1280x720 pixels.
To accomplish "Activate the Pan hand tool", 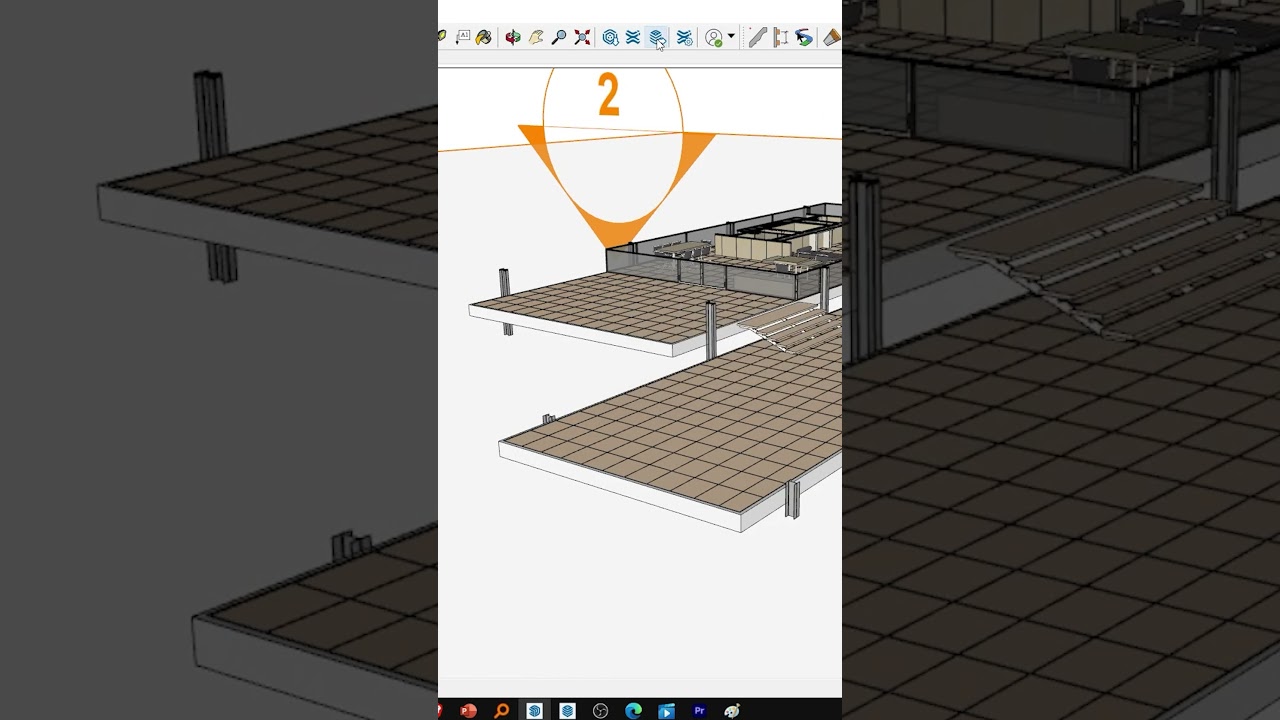I will [x=536, y=37].
